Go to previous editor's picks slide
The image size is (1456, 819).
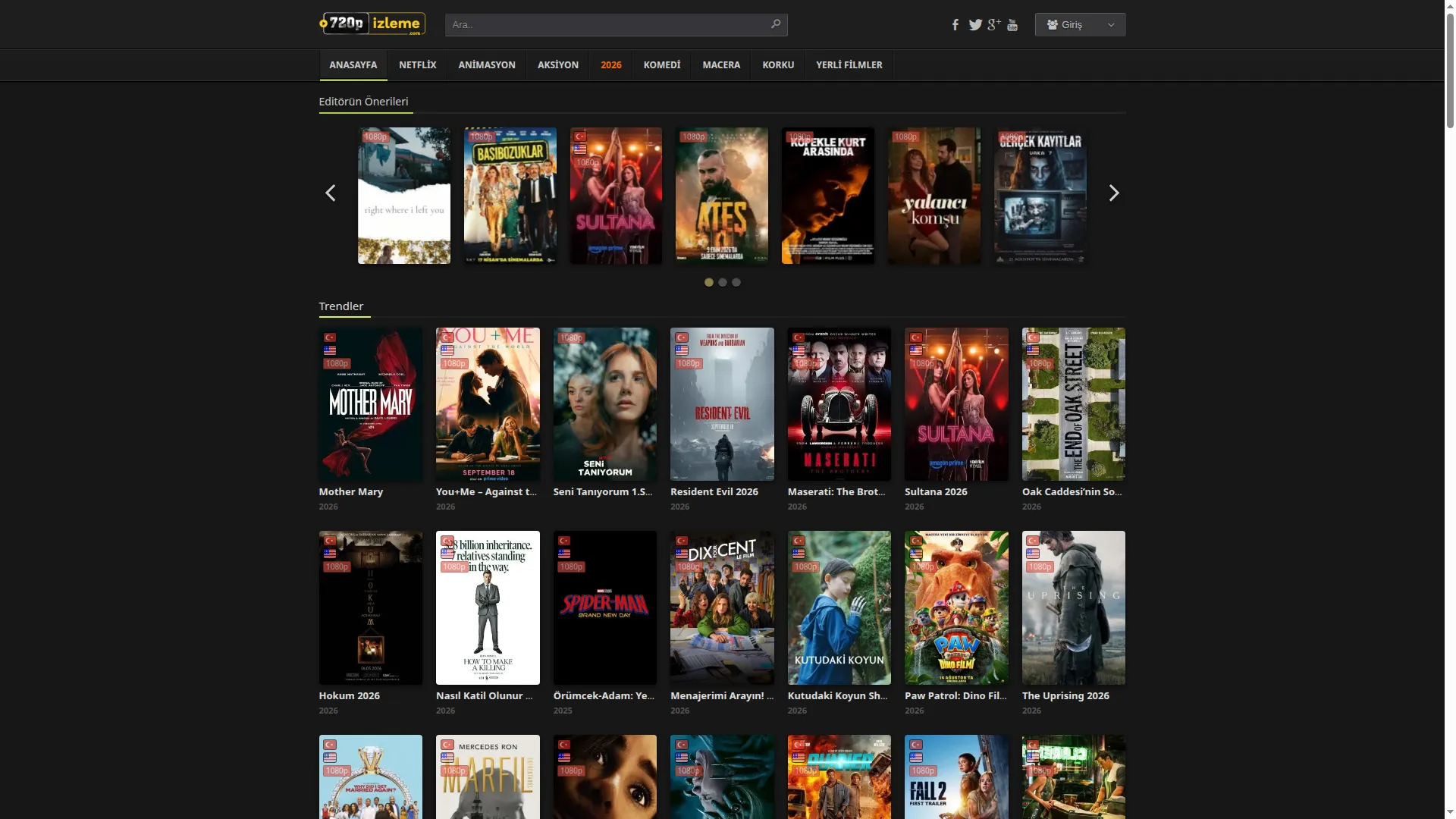[x=330, y=193]
